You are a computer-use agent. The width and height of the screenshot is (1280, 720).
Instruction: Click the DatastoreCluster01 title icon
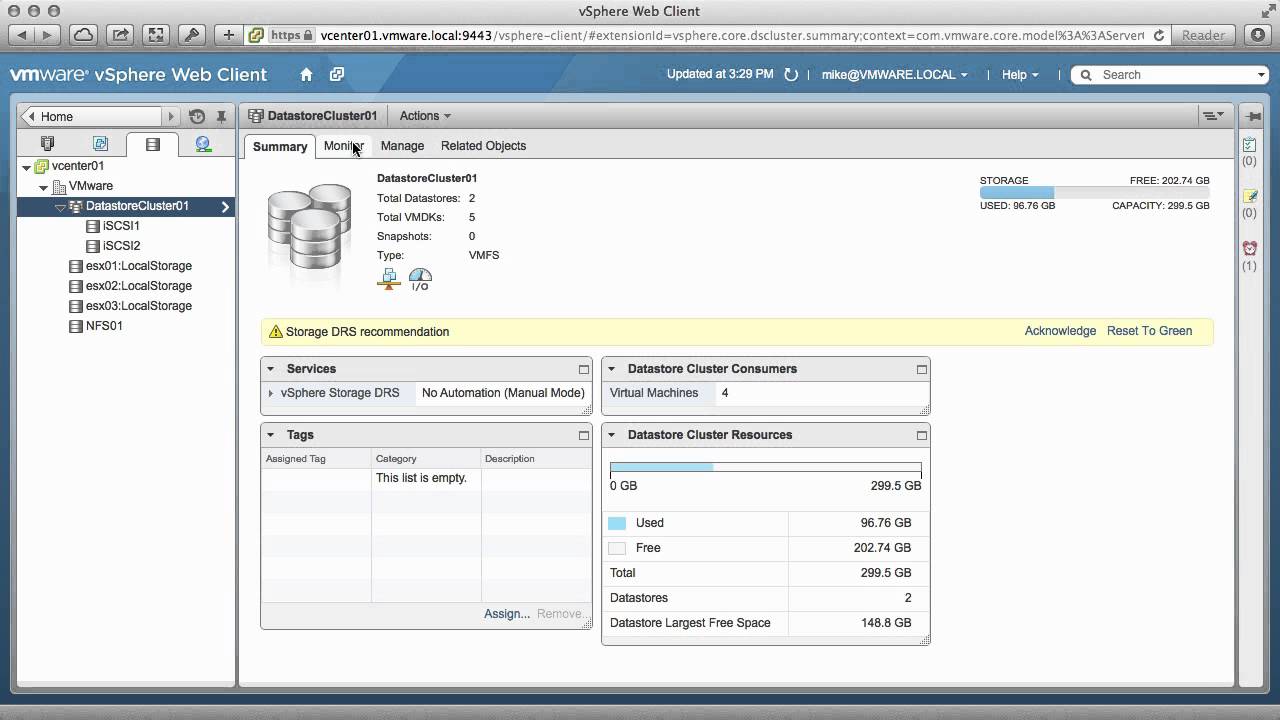click(x=256, y=116)
